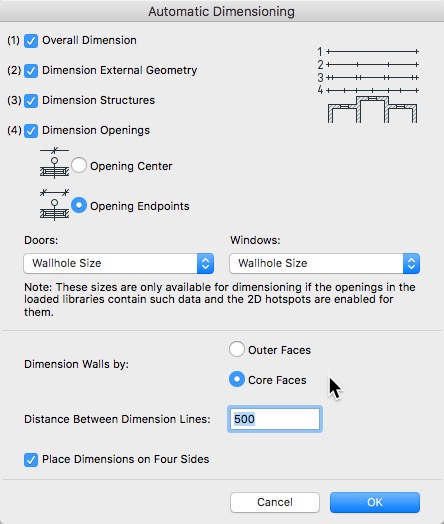Click the Doors dropdown arrow stepper
444x524 pixels.
(205, 263)
